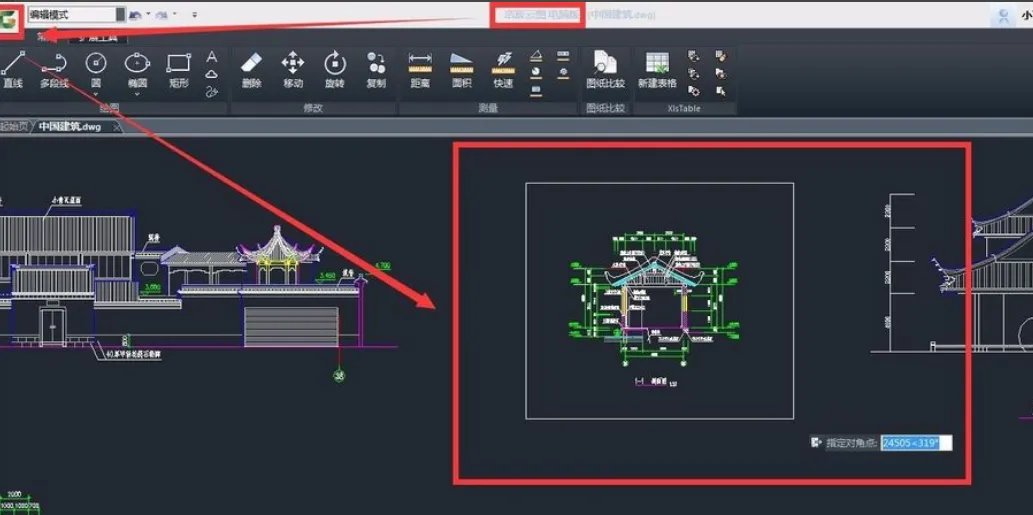Open the 图纸比较 drawing compare tool
Viewport: 1033px width, 515px height.
click(x=604, y=69)
